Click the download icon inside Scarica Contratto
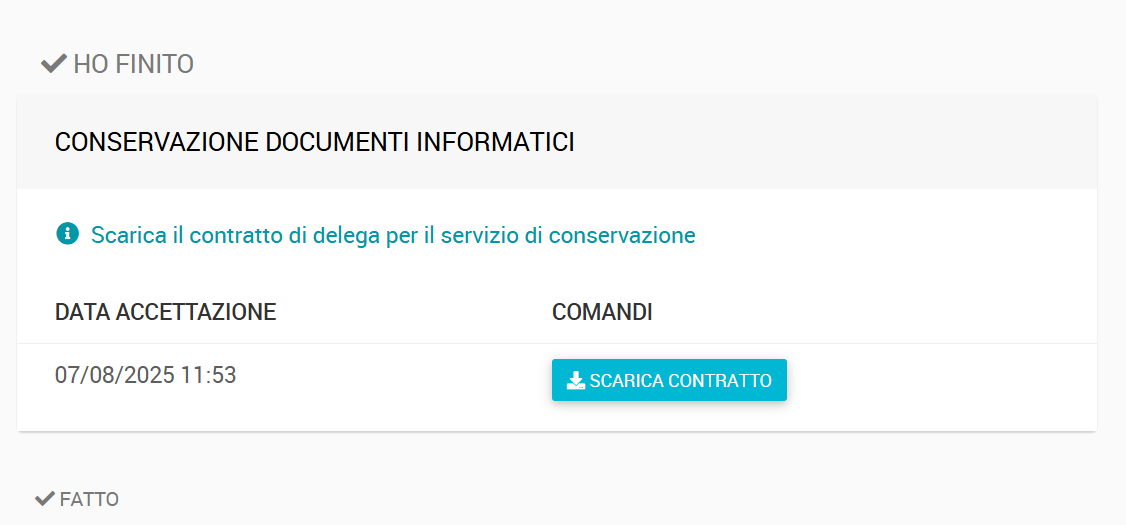The height and width of the screenshot is (525, 1126). point(576,381)
